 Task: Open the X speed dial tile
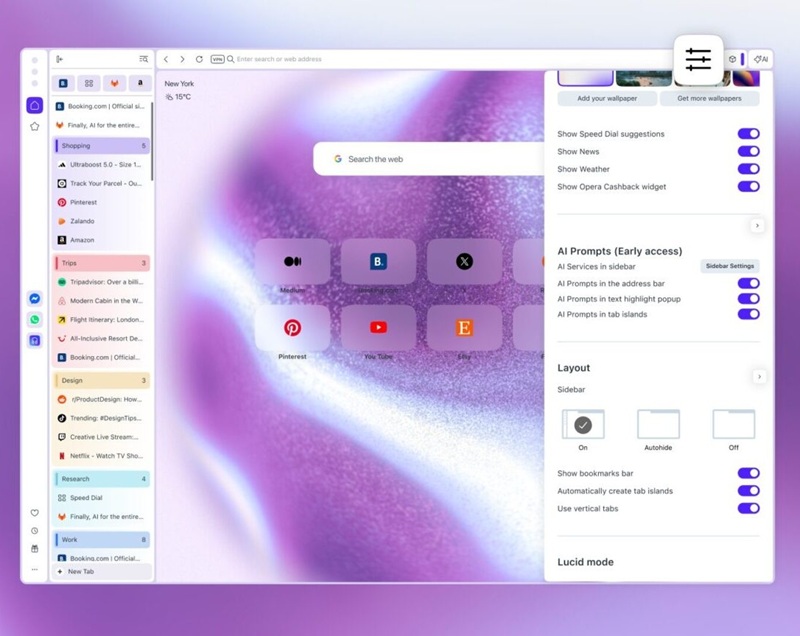tap(464, 262)
